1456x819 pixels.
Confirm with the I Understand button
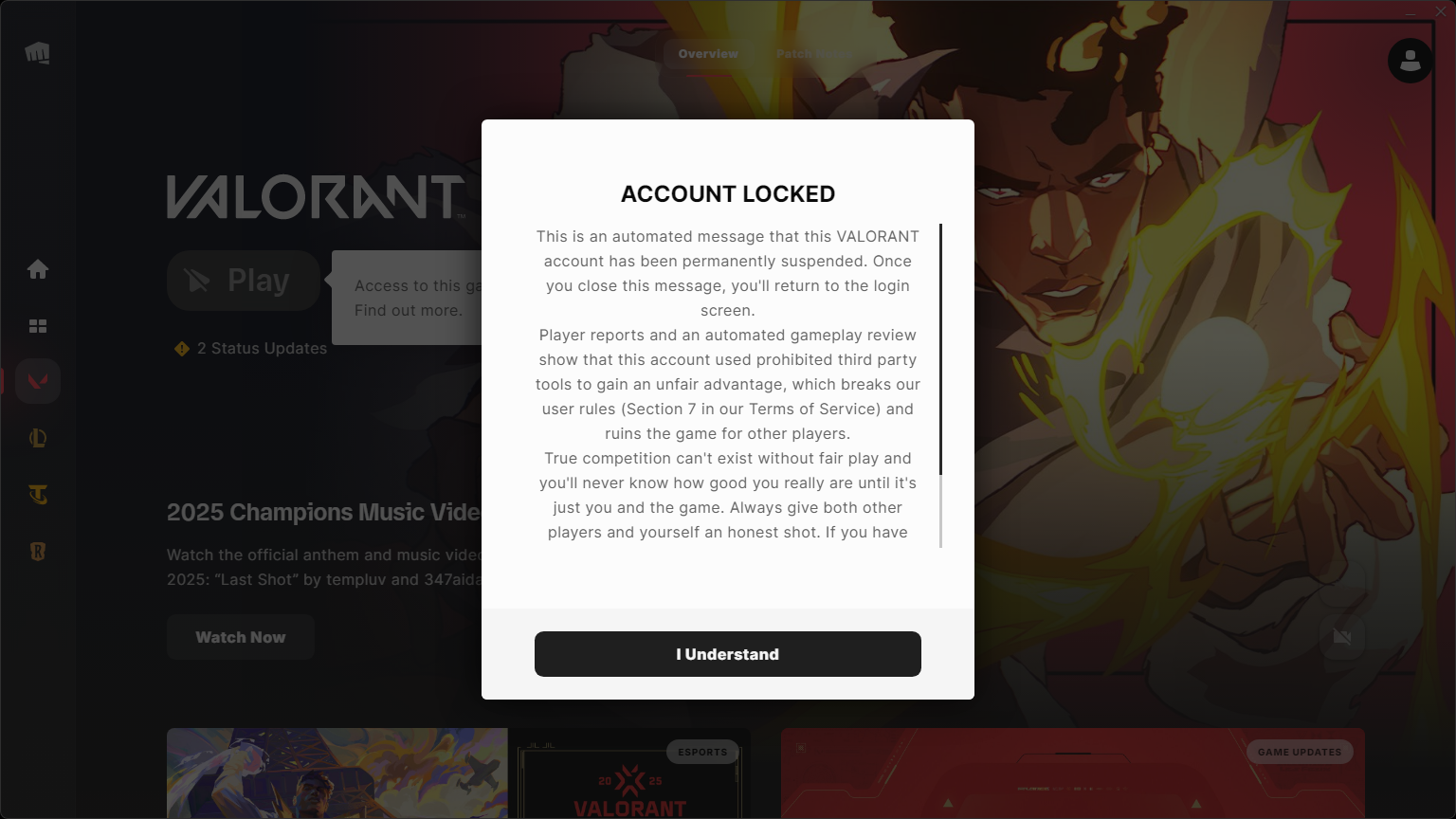728,654
